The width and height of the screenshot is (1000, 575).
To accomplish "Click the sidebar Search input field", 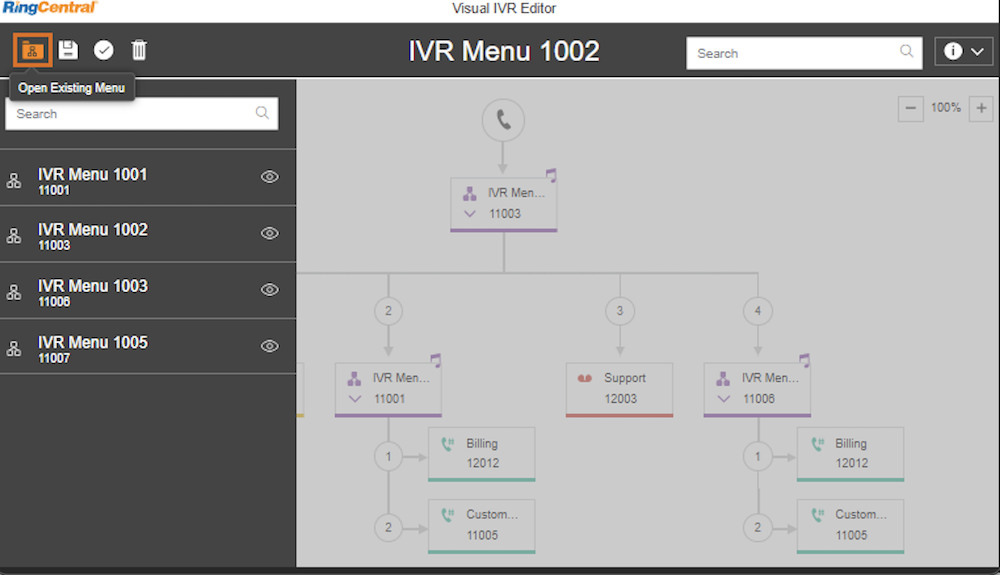I will click(142, 113).
